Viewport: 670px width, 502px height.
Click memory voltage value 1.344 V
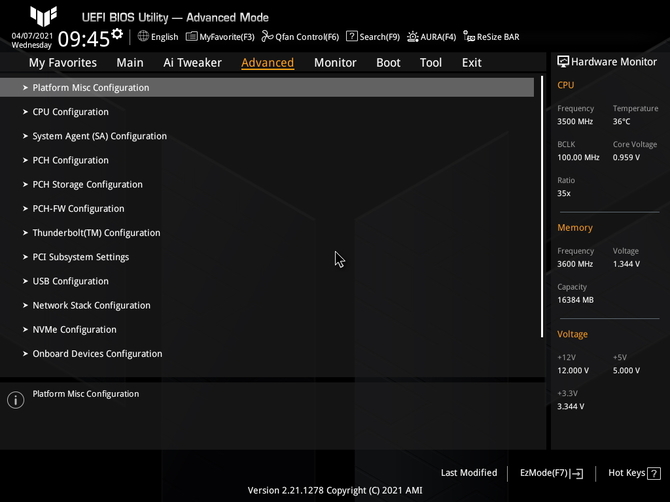point(626,264)
